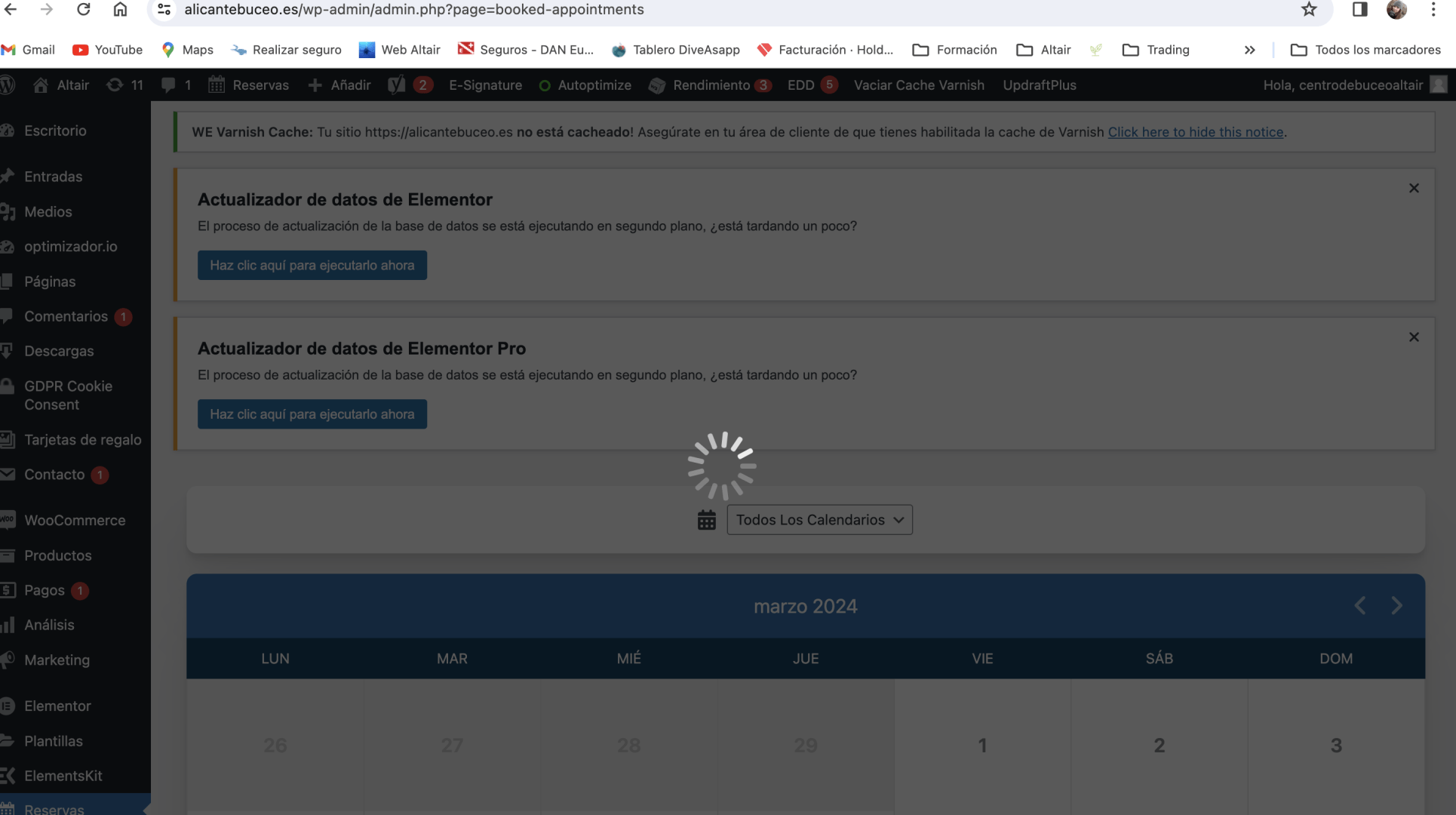The height and width of the screenshot is (815, 1456).
Task: Open Páginas in the sidebar
Action: click(50, 281)
